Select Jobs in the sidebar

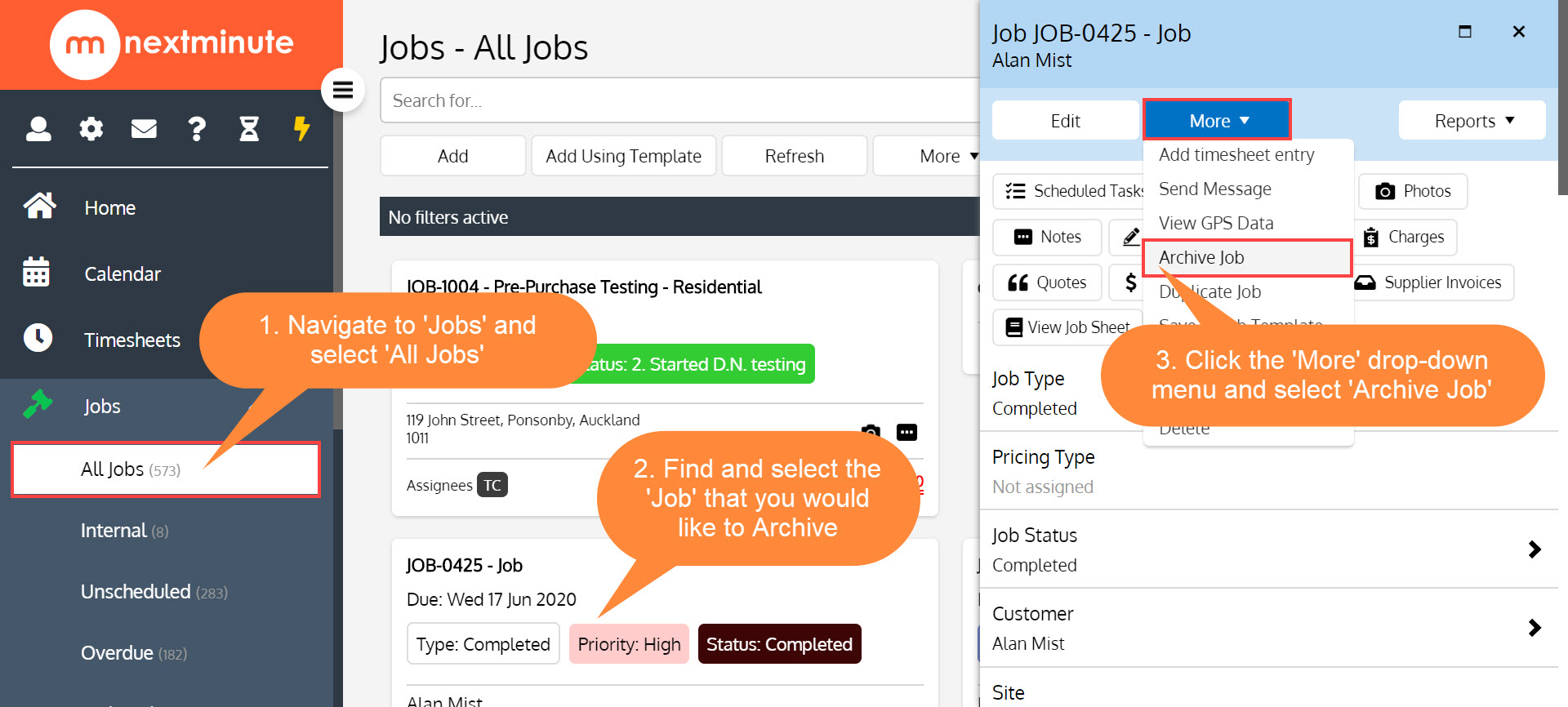pyautogui.click(x=102, y=406)
